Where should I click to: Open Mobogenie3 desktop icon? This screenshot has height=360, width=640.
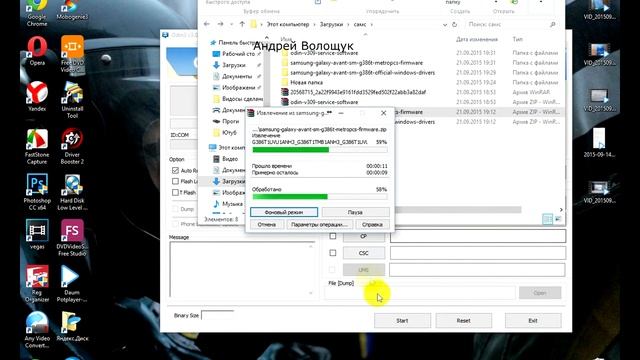point(72,11)
